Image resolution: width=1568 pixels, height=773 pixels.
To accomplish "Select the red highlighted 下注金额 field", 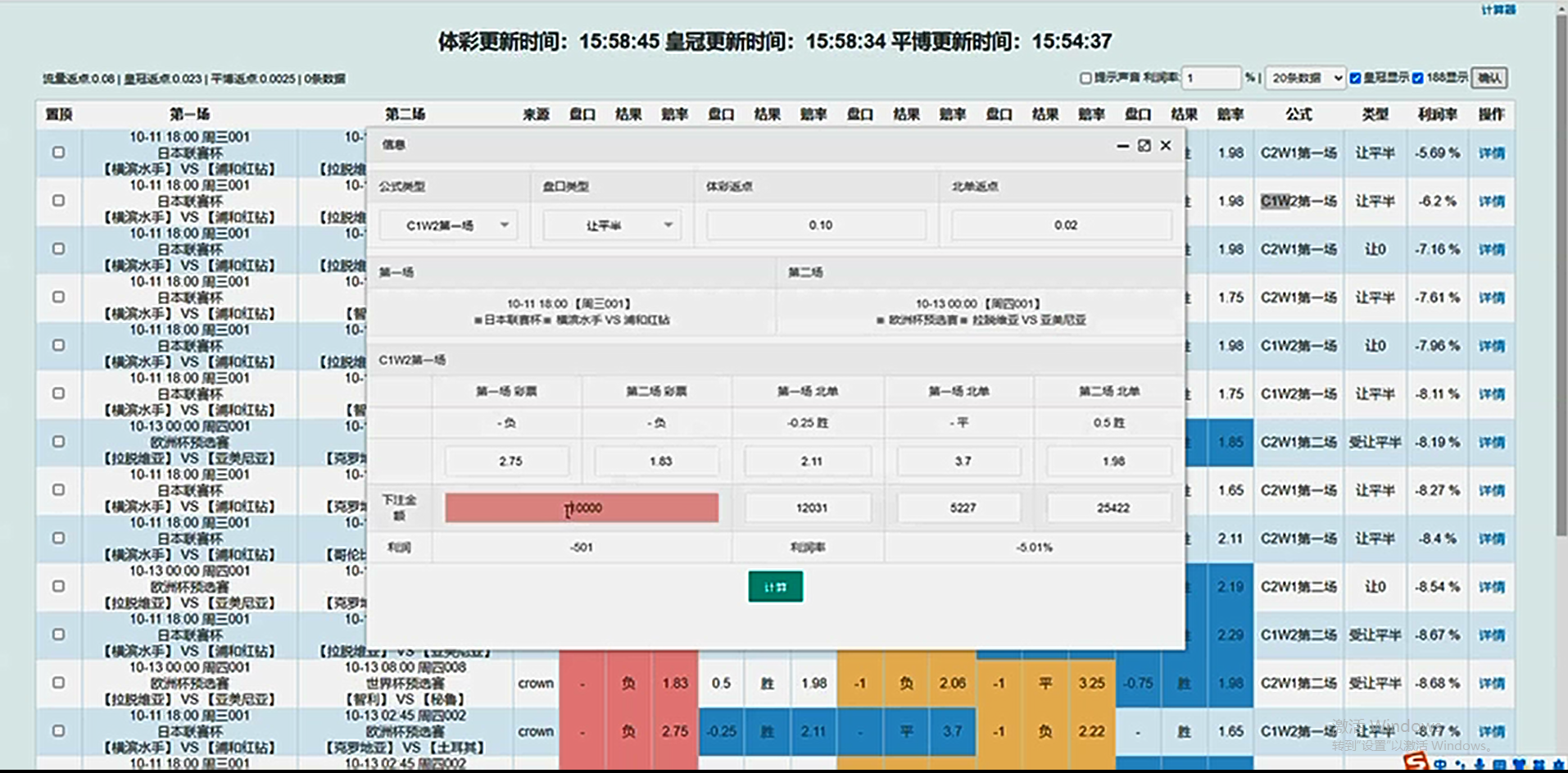I will click(582, 507).
